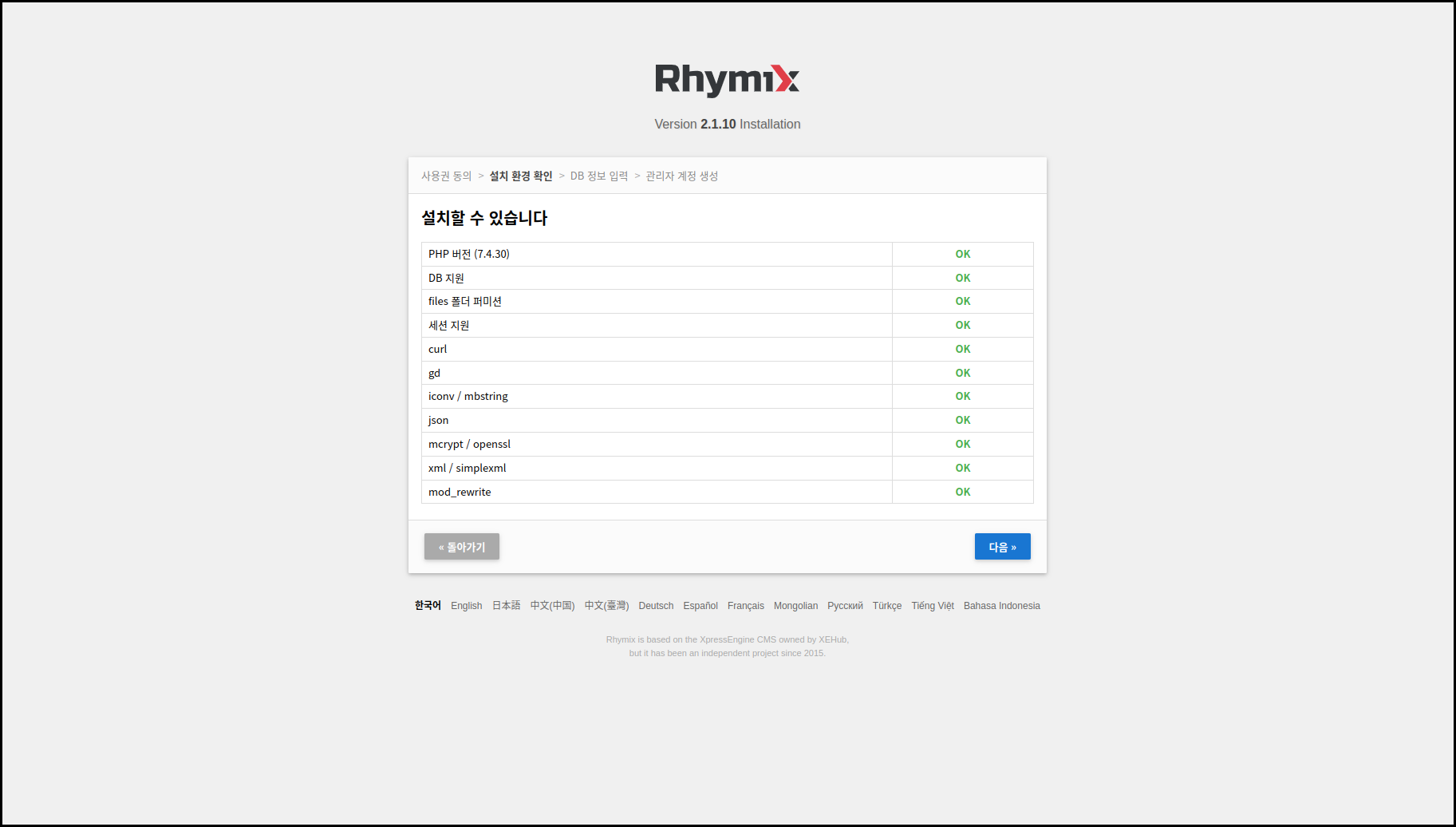The width and height of the screenshot is (1456, 827).
Task: Switch language to Русский
Action: tap(845, 606)
